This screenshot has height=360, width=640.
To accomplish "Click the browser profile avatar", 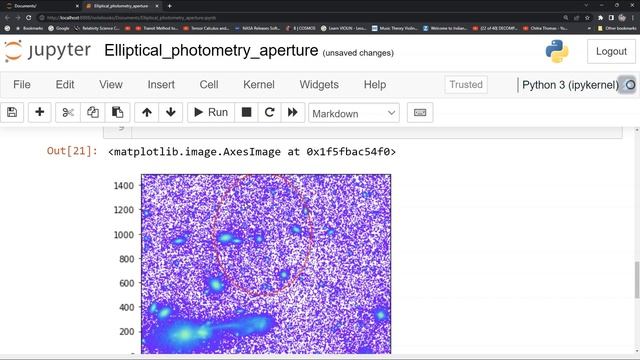I will 622,18.
